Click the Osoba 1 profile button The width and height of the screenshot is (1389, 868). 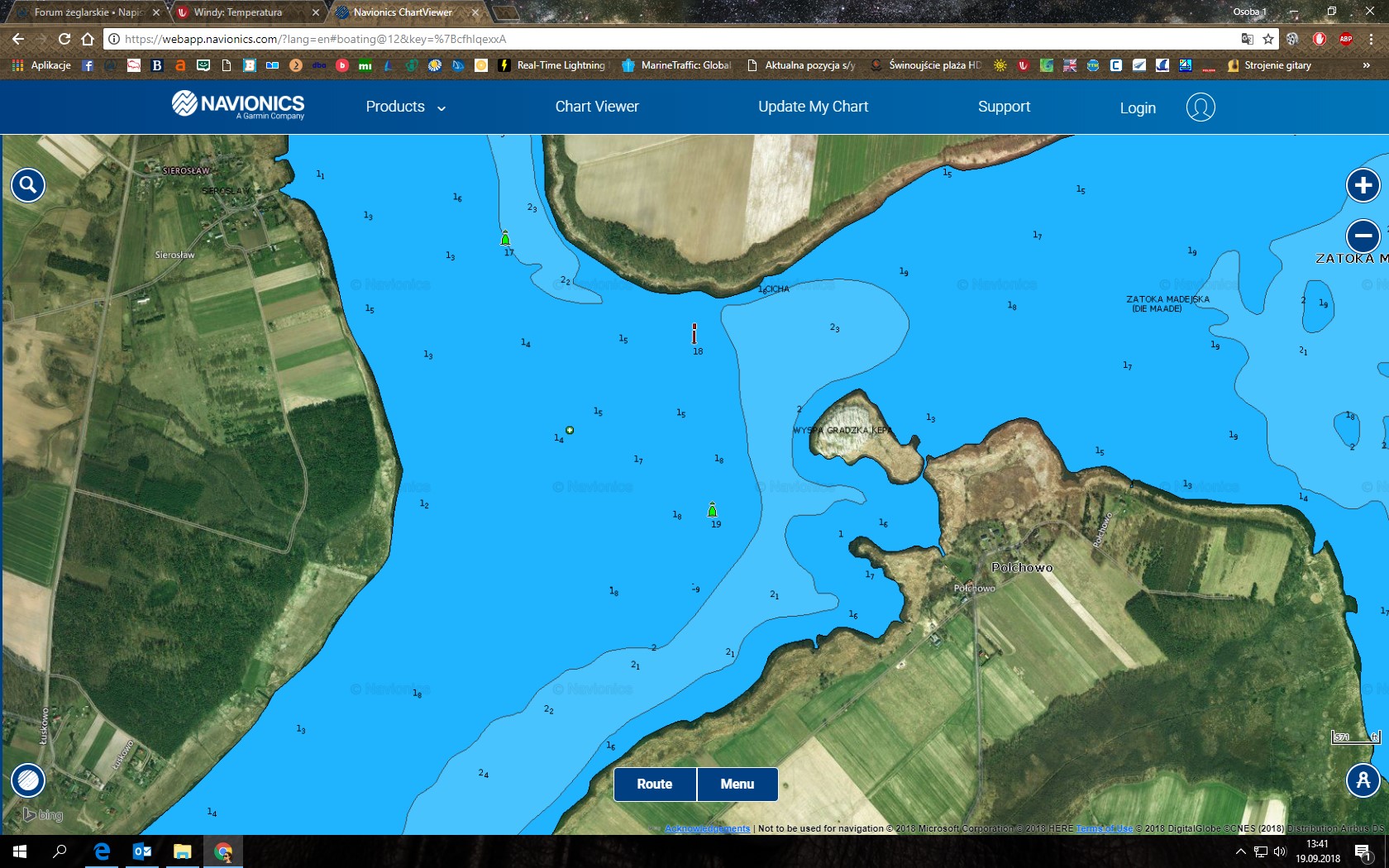1249,12
